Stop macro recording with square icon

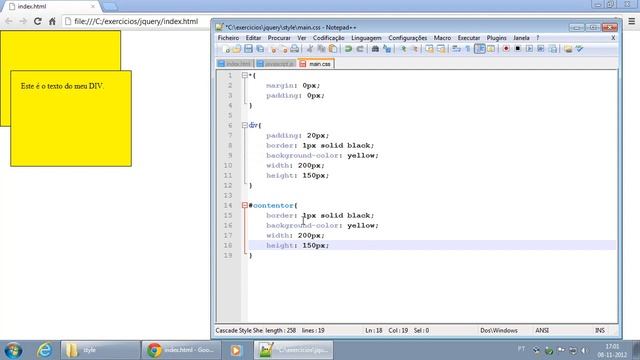coord(518,49)
